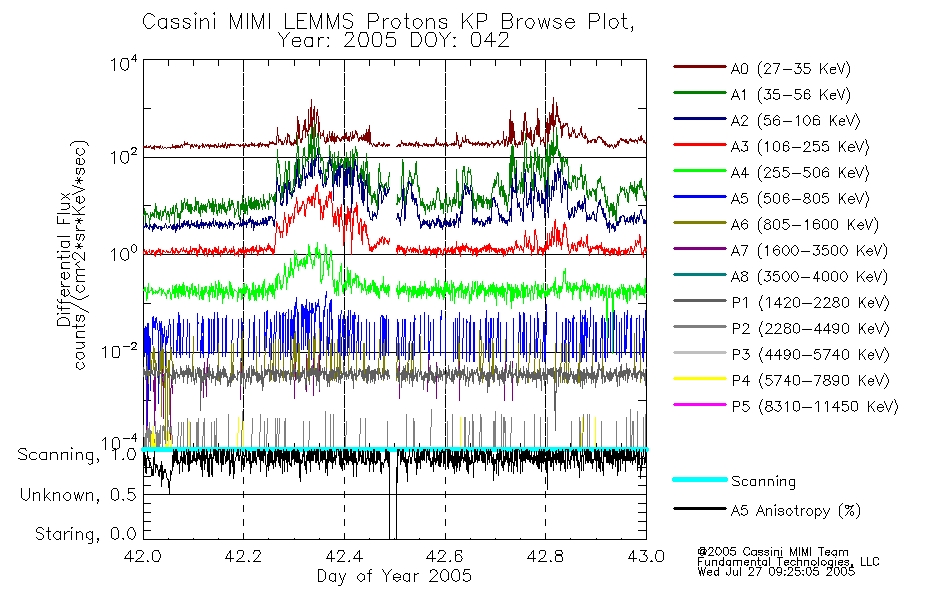Viewport: 950px width, 600px height.
Task: Select the P1 (1420-2280 KeV) legend entry
Action: (782, 302)
